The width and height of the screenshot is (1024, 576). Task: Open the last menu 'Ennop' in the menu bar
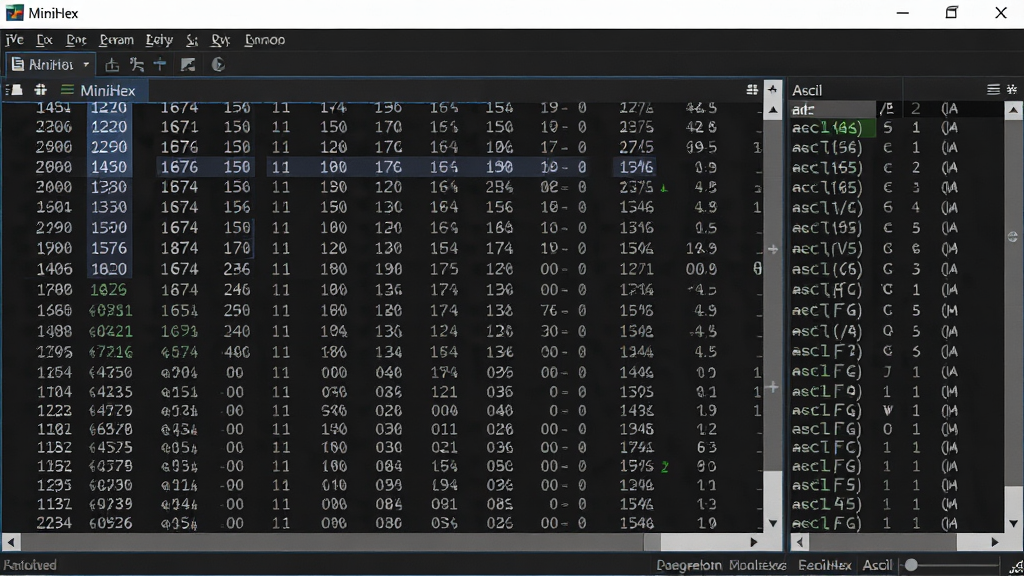[264, 40]
